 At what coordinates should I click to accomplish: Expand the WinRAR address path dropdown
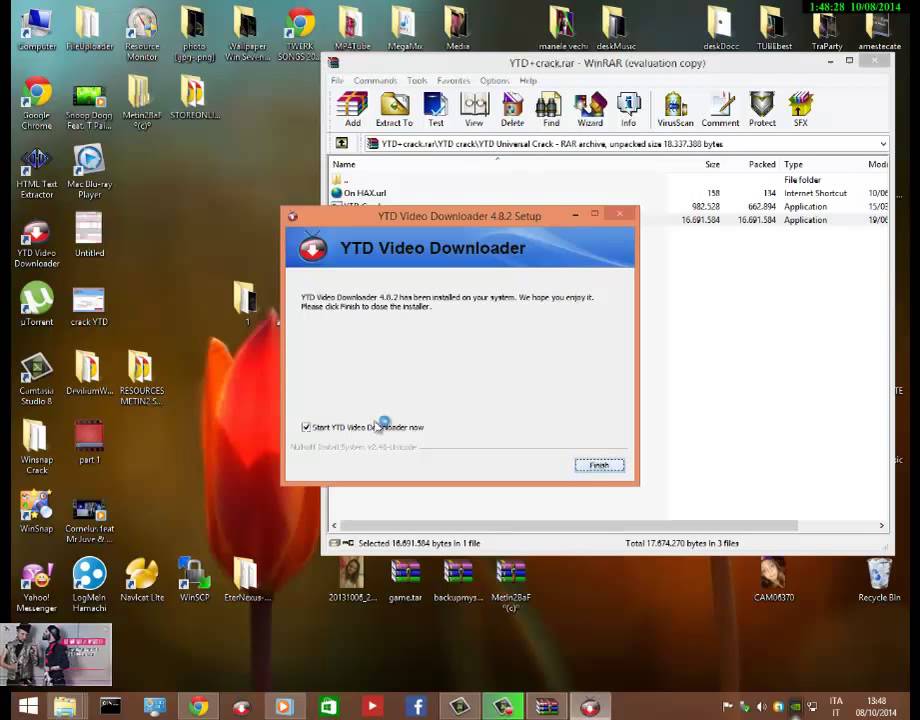[x=882, y=144]
